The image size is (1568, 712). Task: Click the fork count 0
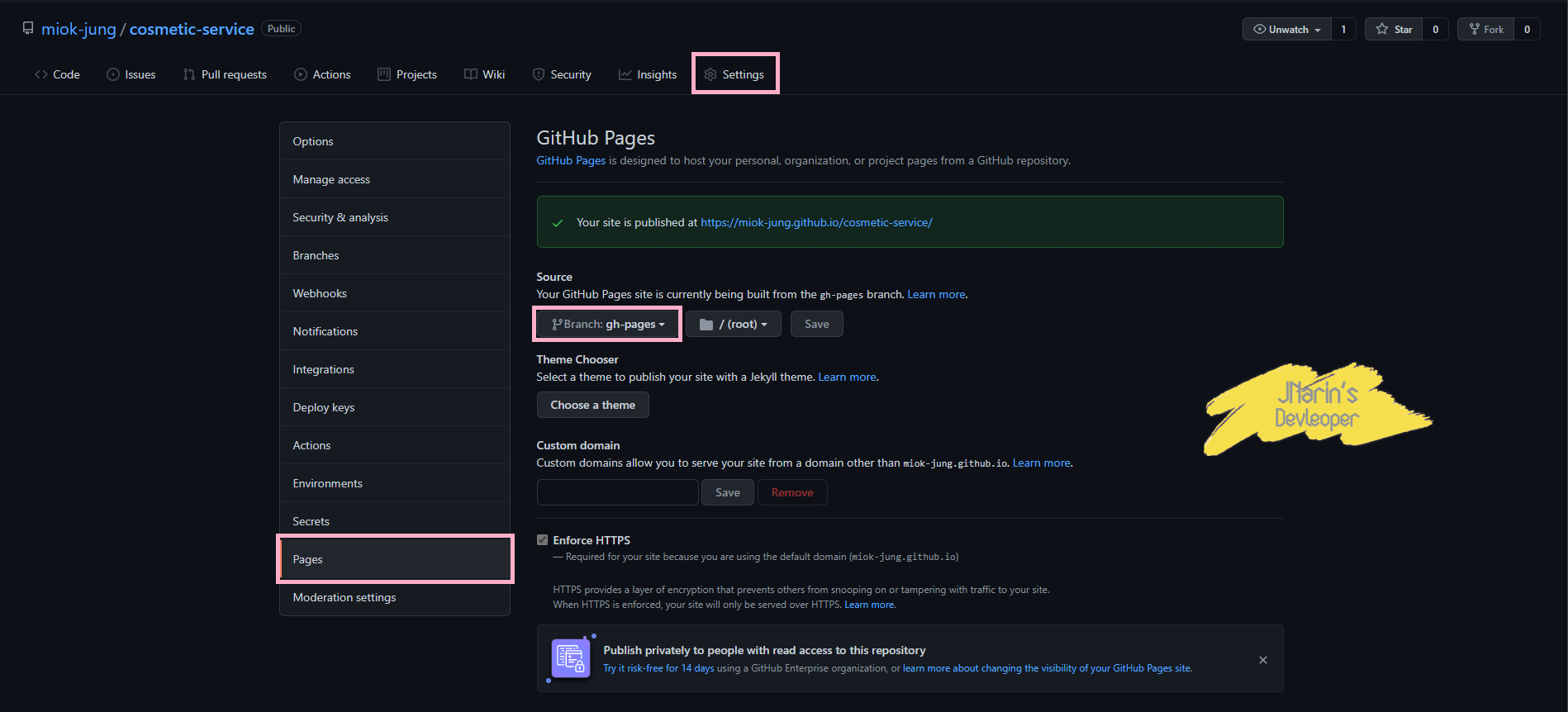pos(1527,29)
